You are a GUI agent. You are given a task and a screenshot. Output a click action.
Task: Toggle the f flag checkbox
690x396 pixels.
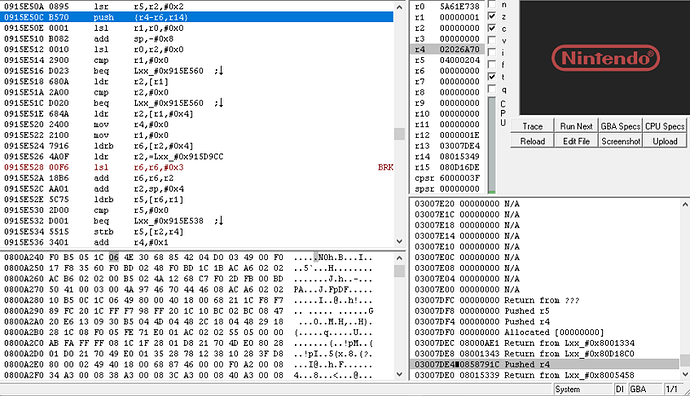pos(492,65)
